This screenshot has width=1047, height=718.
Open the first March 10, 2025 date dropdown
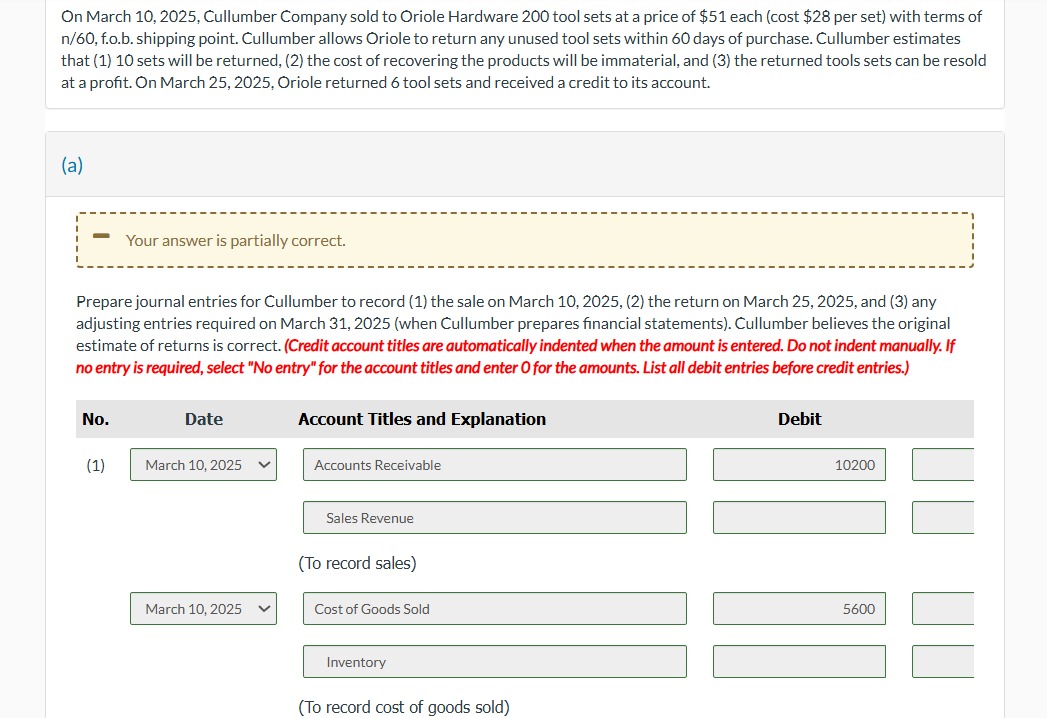tap(203, 465)
